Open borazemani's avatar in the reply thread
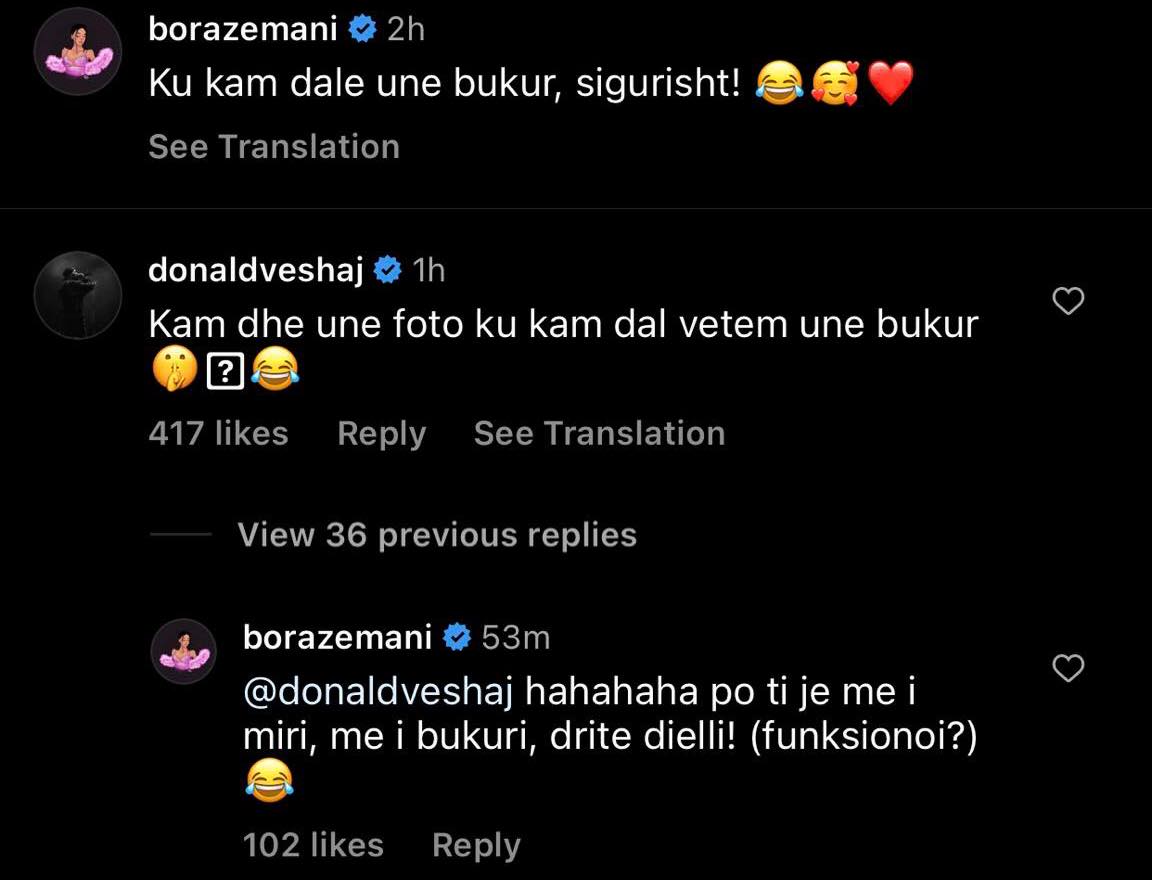 click(x=184, y=652)
